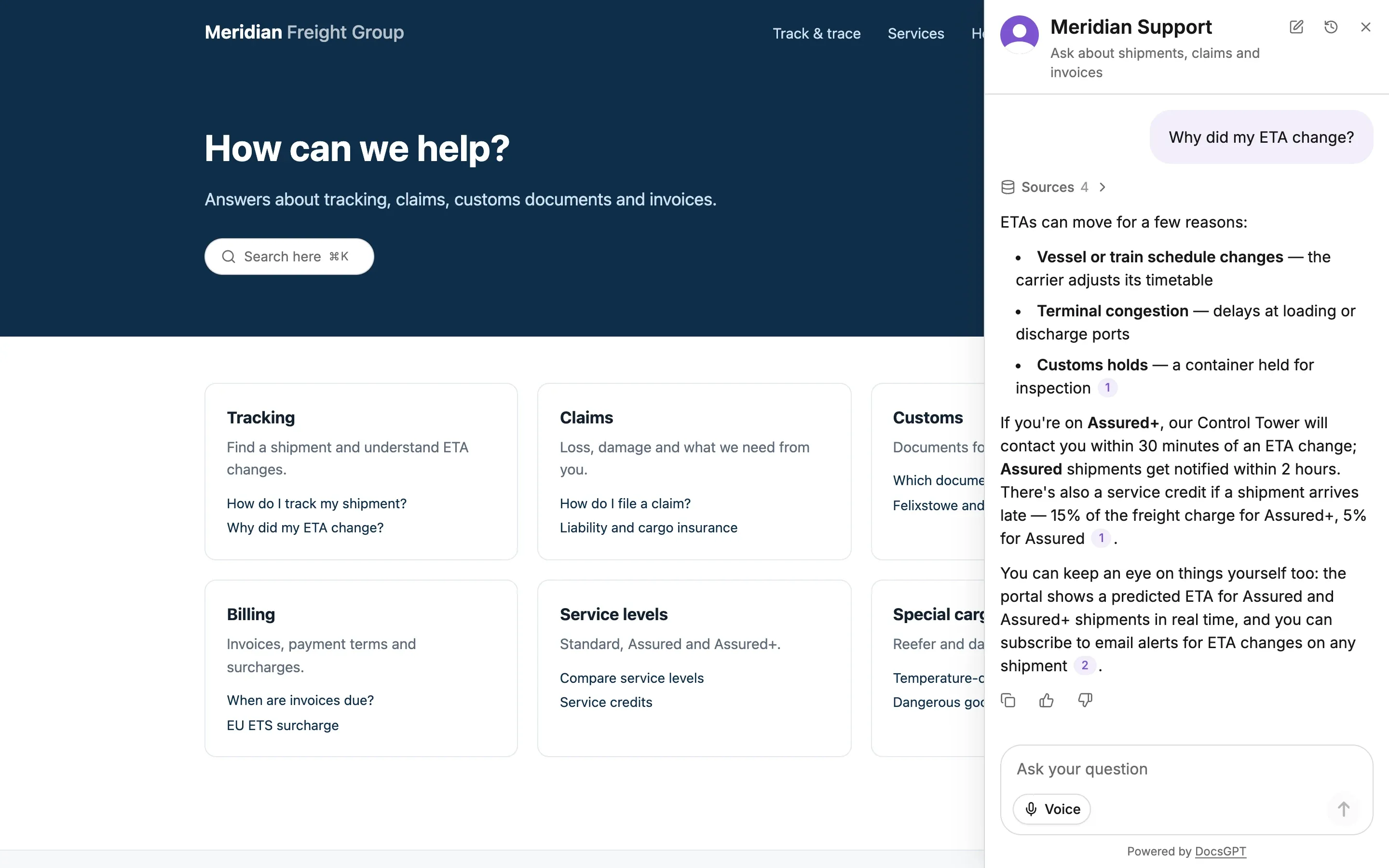The height and width of the screenshot is (868, 1389).
Task: Open 'How do I track my shipment?'
Action: (316, 503)
